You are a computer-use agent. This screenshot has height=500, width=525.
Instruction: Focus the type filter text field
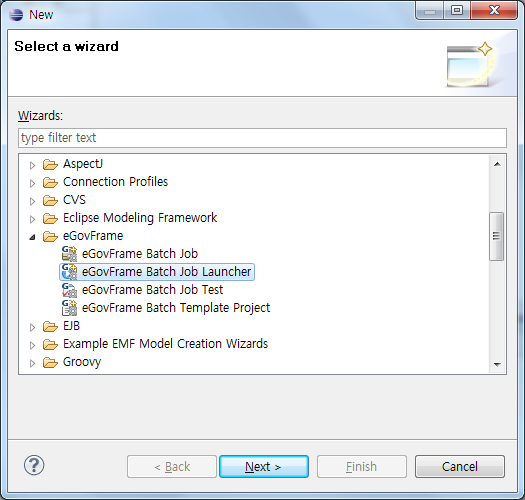coord(262,138)
